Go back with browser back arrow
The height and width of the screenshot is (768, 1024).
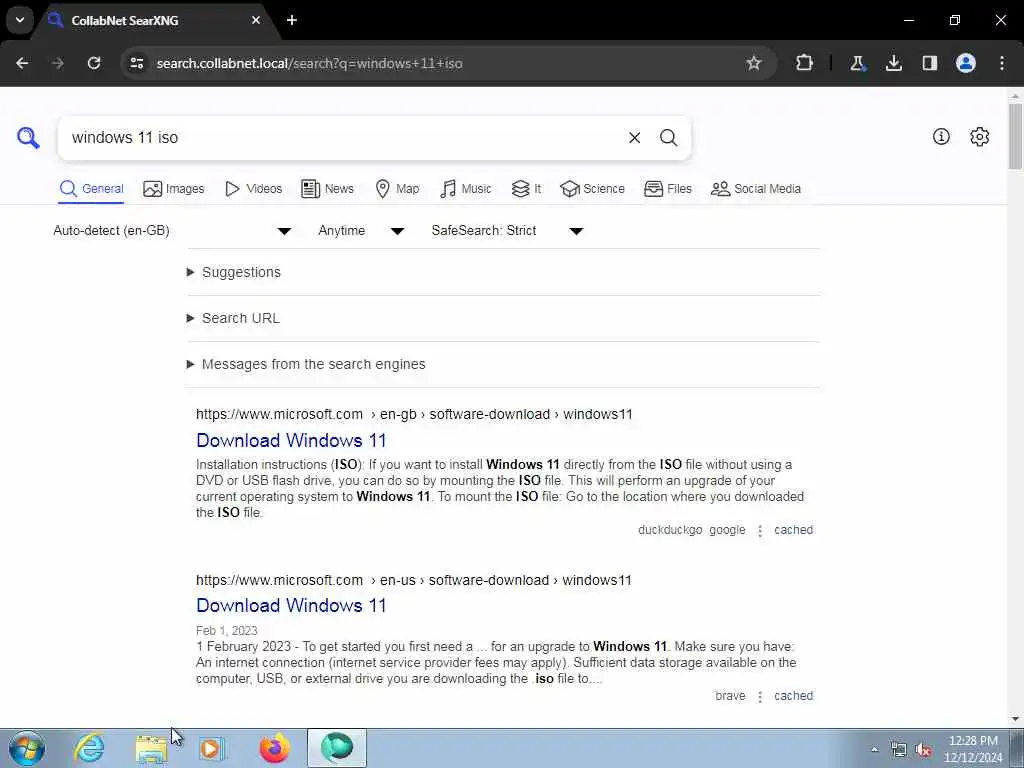[x=22, y=63]
